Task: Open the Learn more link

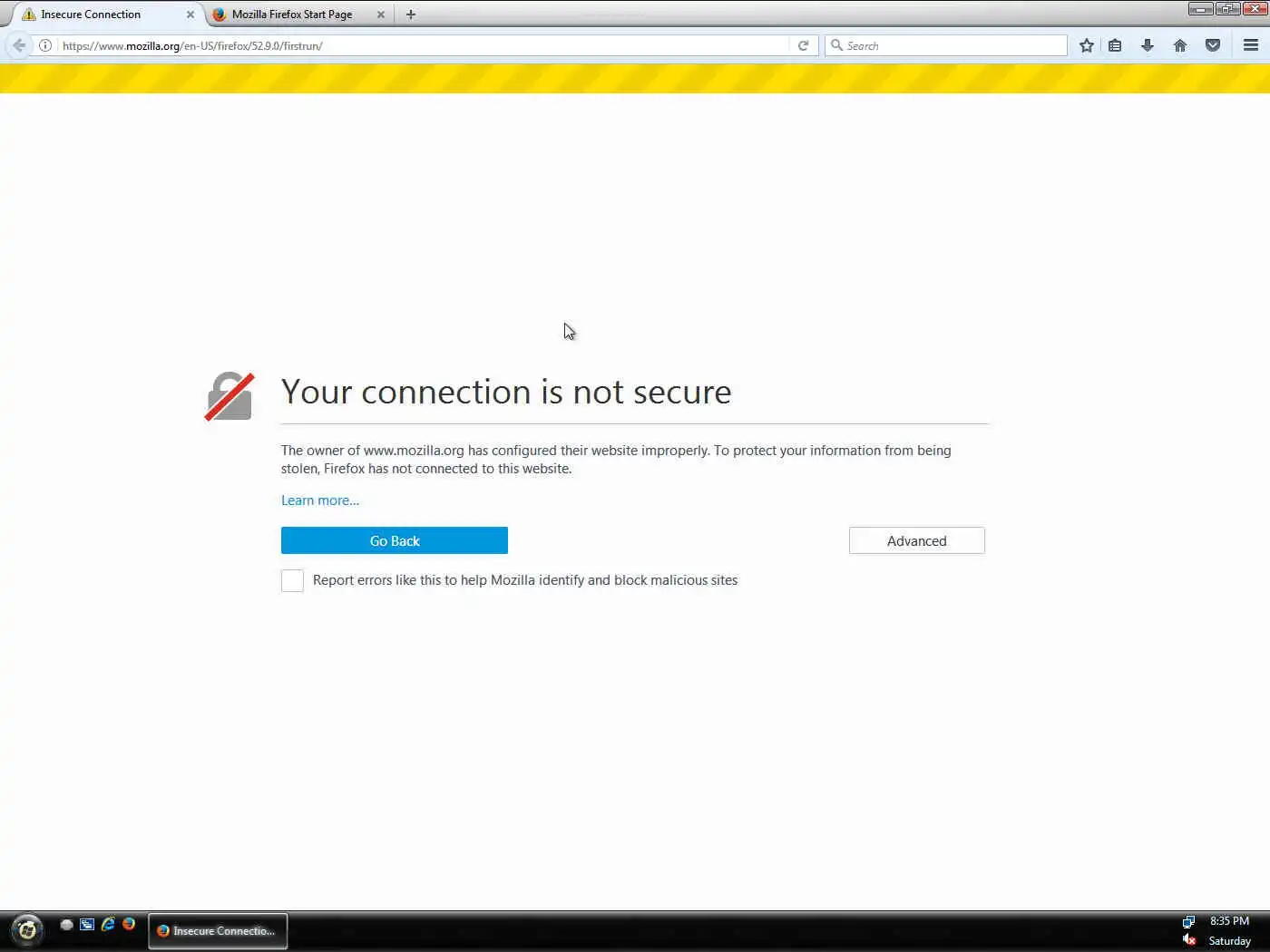Action: 320,500
